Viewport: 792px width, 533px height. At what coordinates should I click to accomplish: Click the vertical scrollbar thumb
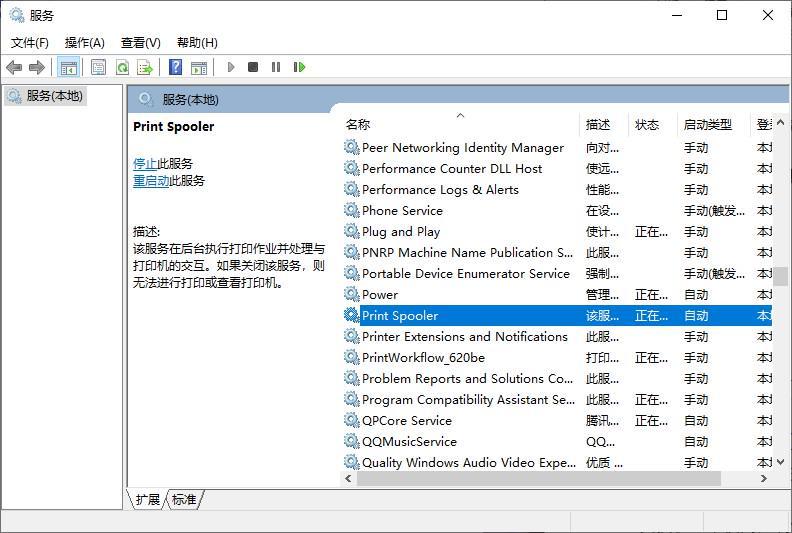(x=780, y=276)
